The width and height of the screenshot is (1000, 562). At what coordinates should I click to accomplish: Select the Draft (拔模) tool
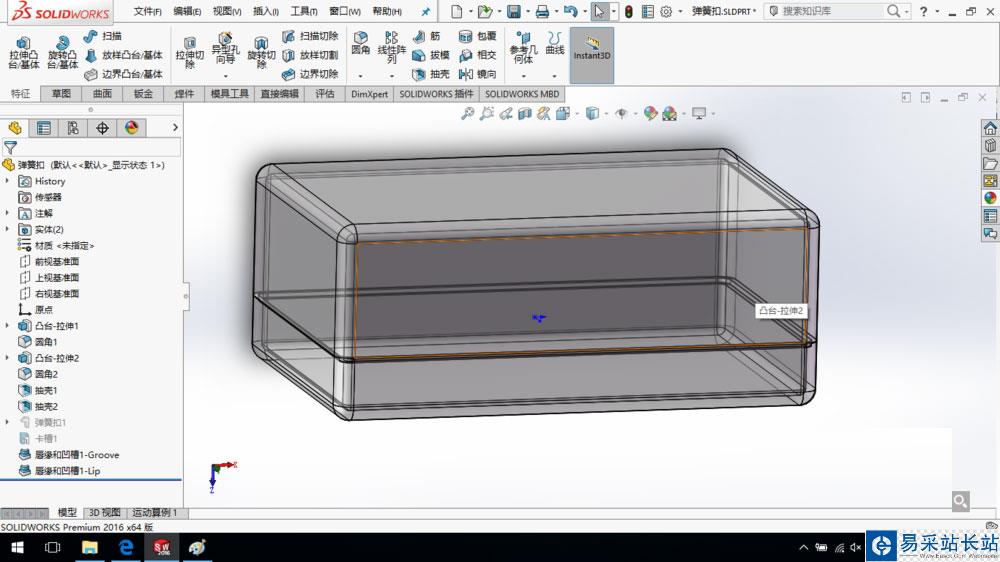tap(430, 55)
